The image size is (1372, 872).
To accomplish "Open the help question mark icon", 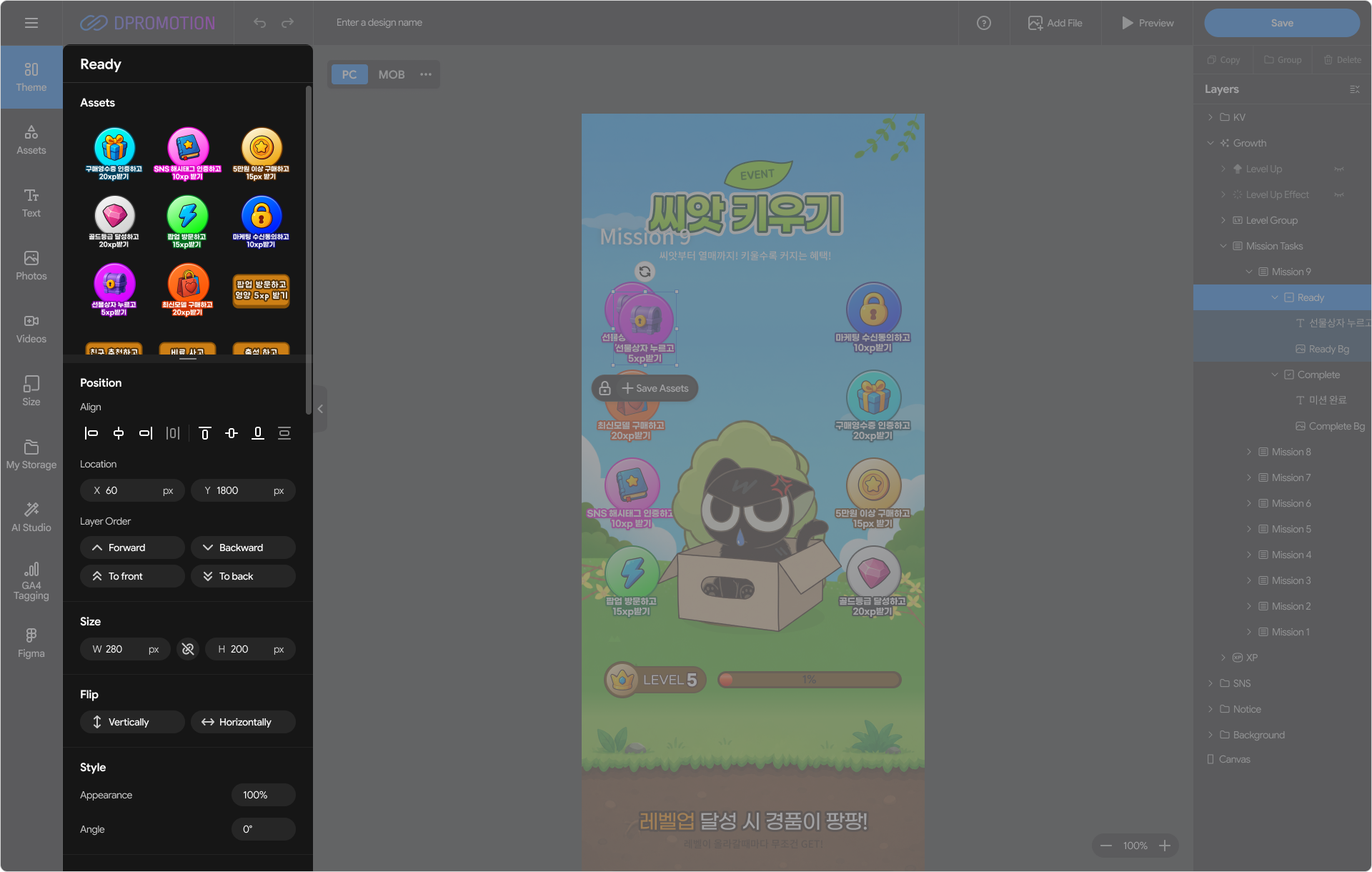I will 984,23.
